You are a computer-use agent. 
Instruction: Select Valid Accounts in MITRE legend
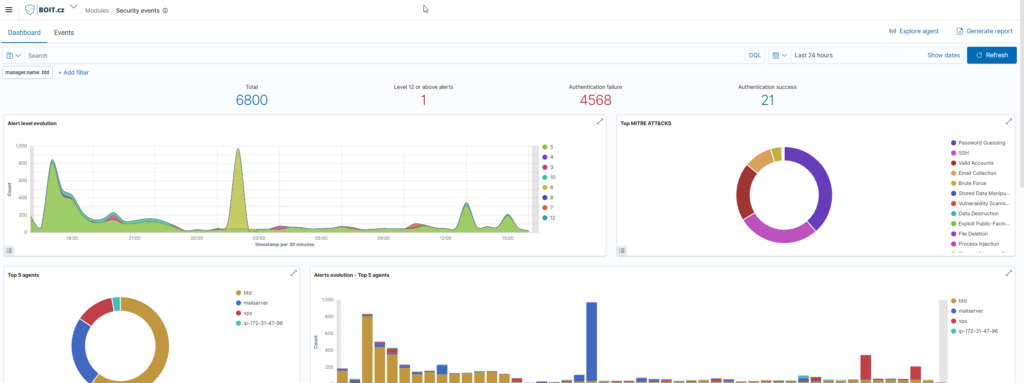tap(972, 163)
